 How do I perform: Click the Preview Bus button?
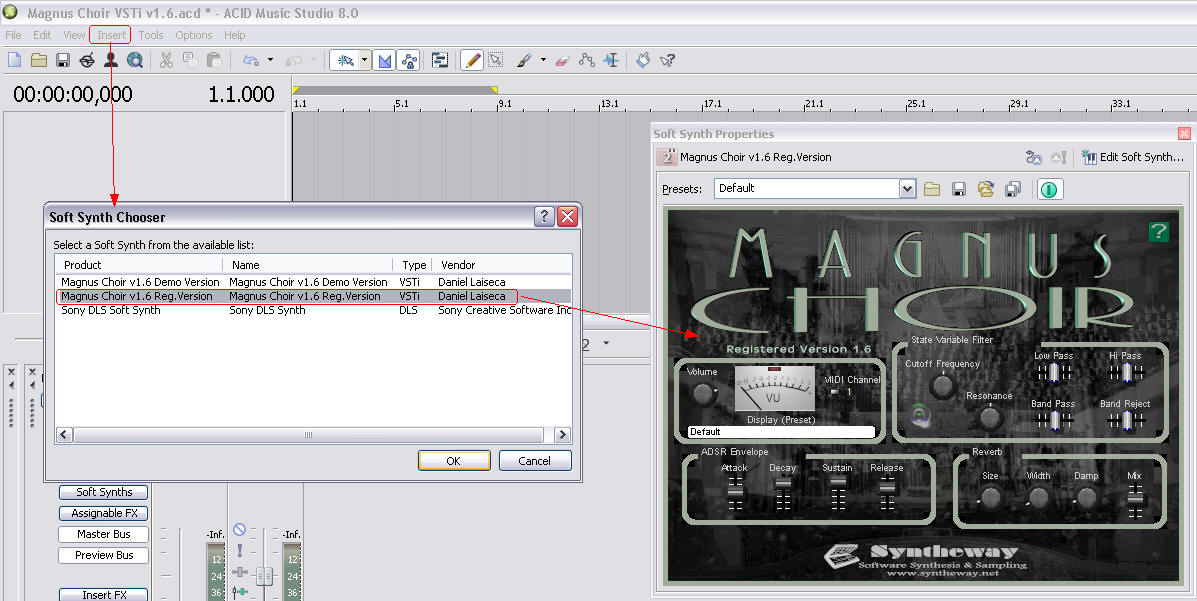coord(104,555)
